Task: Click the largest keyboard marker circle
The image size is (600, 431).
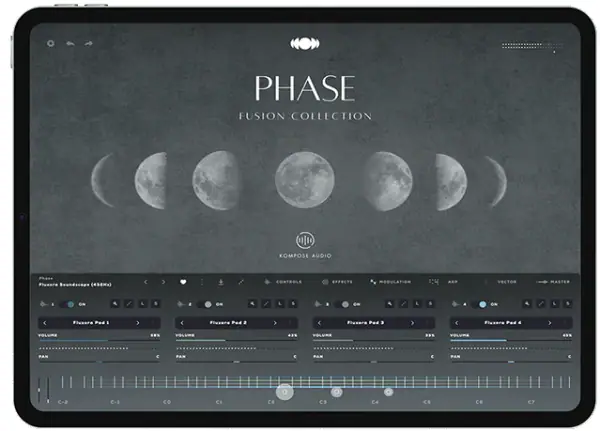Action: coord(285,392)
